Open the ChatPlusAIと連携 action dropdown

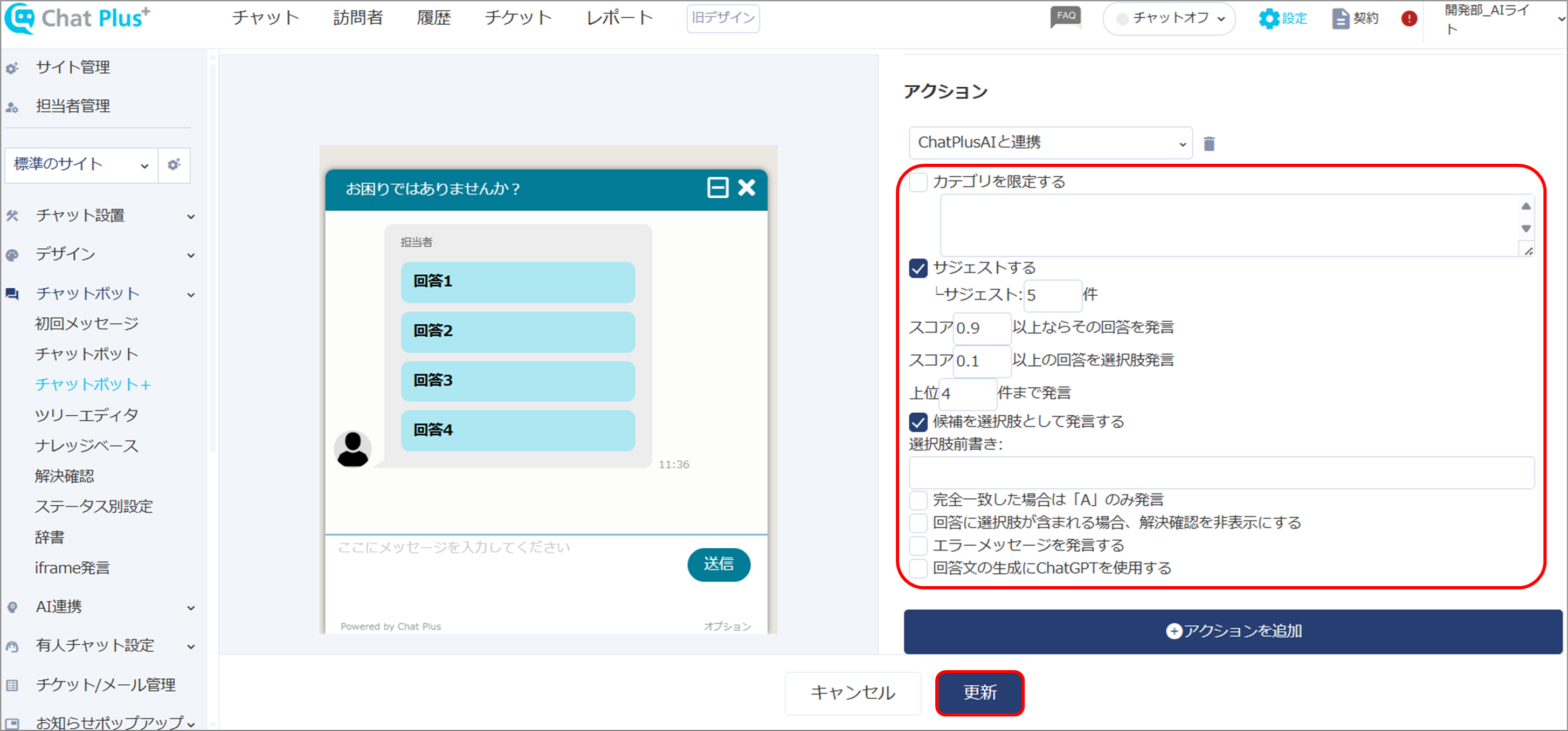click(x=1050, y=143)
